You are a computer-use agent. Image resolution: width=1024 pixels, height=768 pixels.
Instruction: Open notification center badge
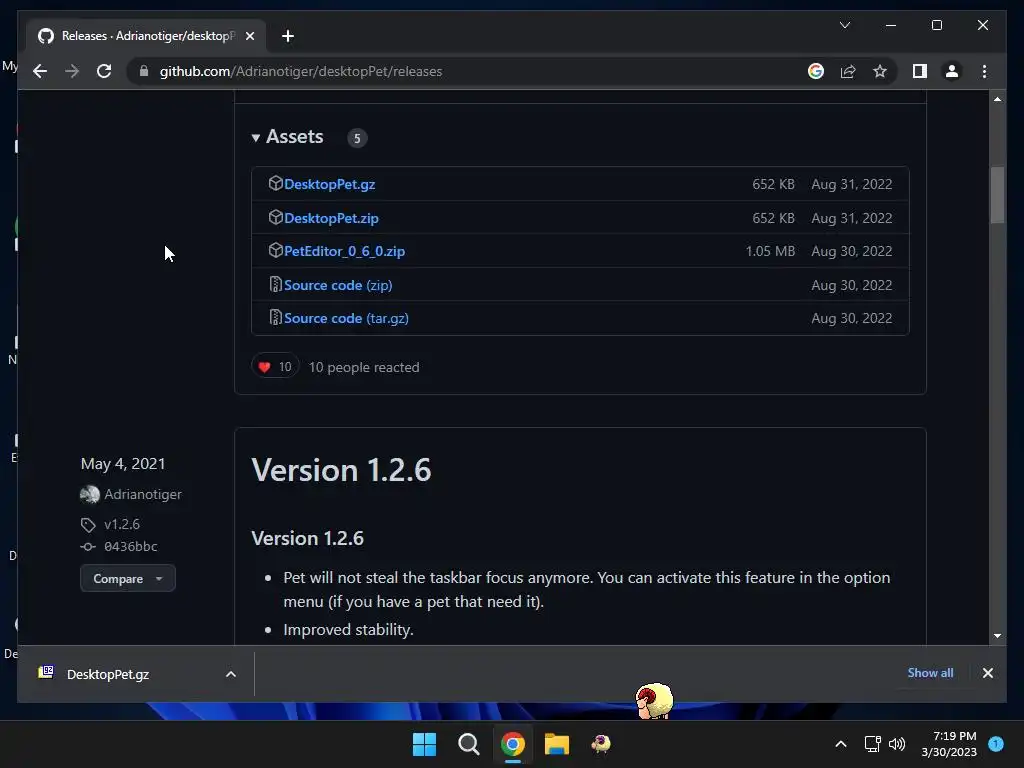996,744
